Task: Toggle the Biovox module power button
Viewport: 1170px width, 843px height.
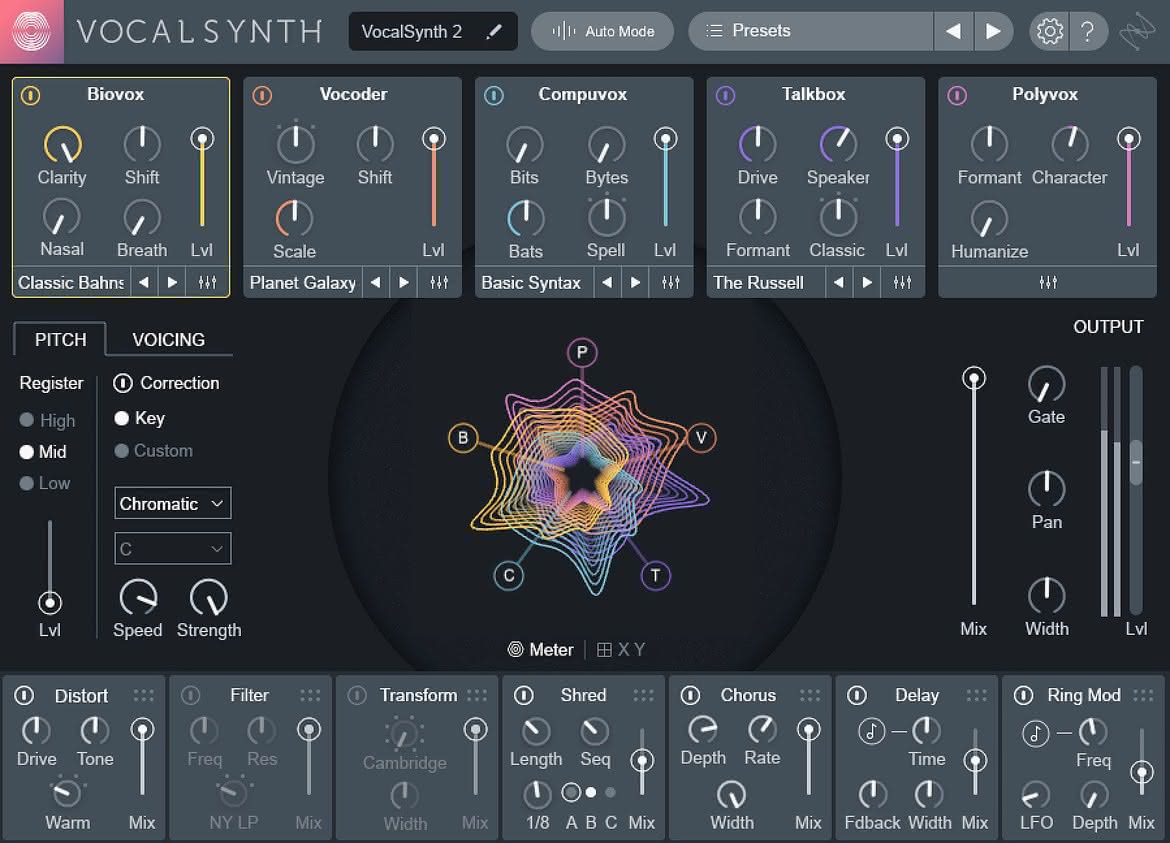Action: click(x=30, y=95)
